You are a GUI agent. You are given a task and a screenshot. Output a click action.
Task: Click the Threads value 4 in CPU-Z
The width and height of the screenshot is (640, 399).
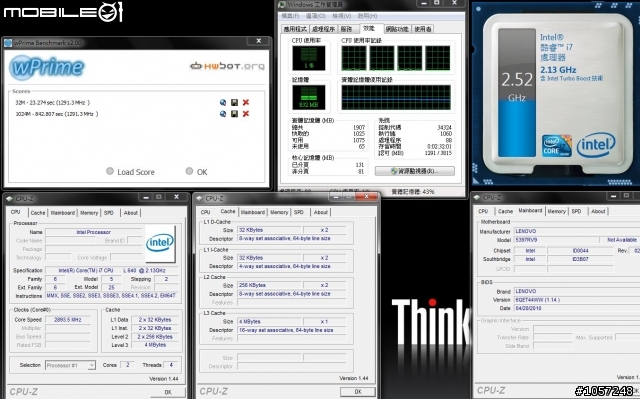pos(171,365)
